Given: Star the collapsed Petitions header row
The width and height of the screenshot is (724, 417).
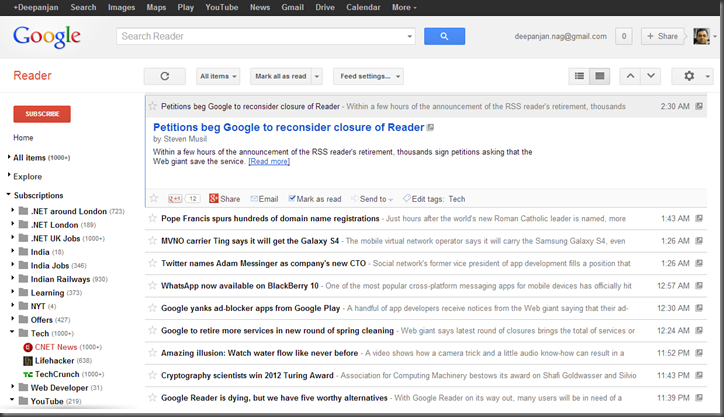Looking at the screenshot, I should pyautogui.click(x=152, y=106).
